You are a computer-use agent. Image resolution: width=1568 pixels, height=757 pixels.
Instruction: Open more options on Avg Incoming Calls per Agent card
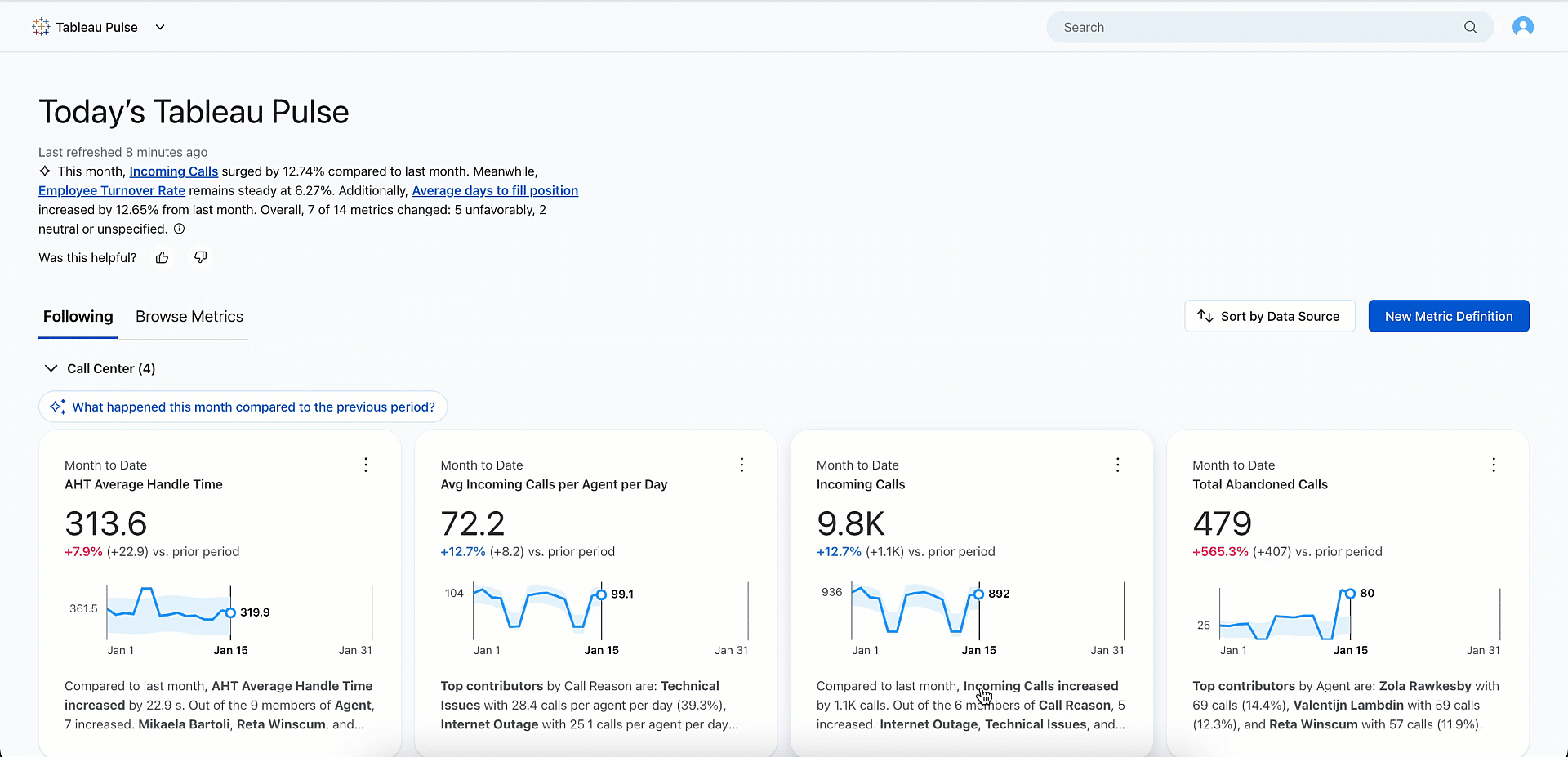pyautogui.click(x=742, y=465)
